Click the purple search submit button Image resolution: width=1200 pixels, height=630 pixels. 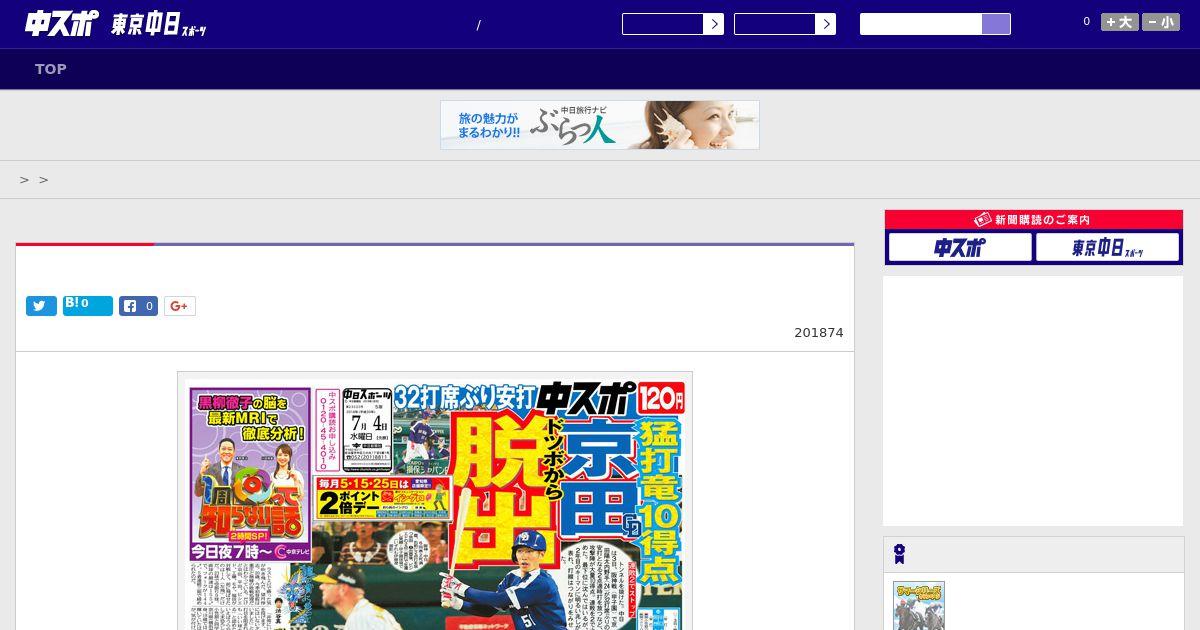(996, 24)
